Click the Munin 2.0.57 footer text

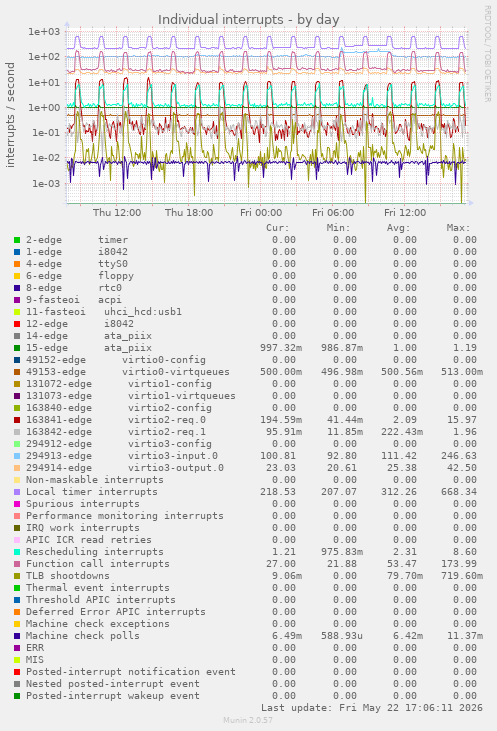pos(248,720)
